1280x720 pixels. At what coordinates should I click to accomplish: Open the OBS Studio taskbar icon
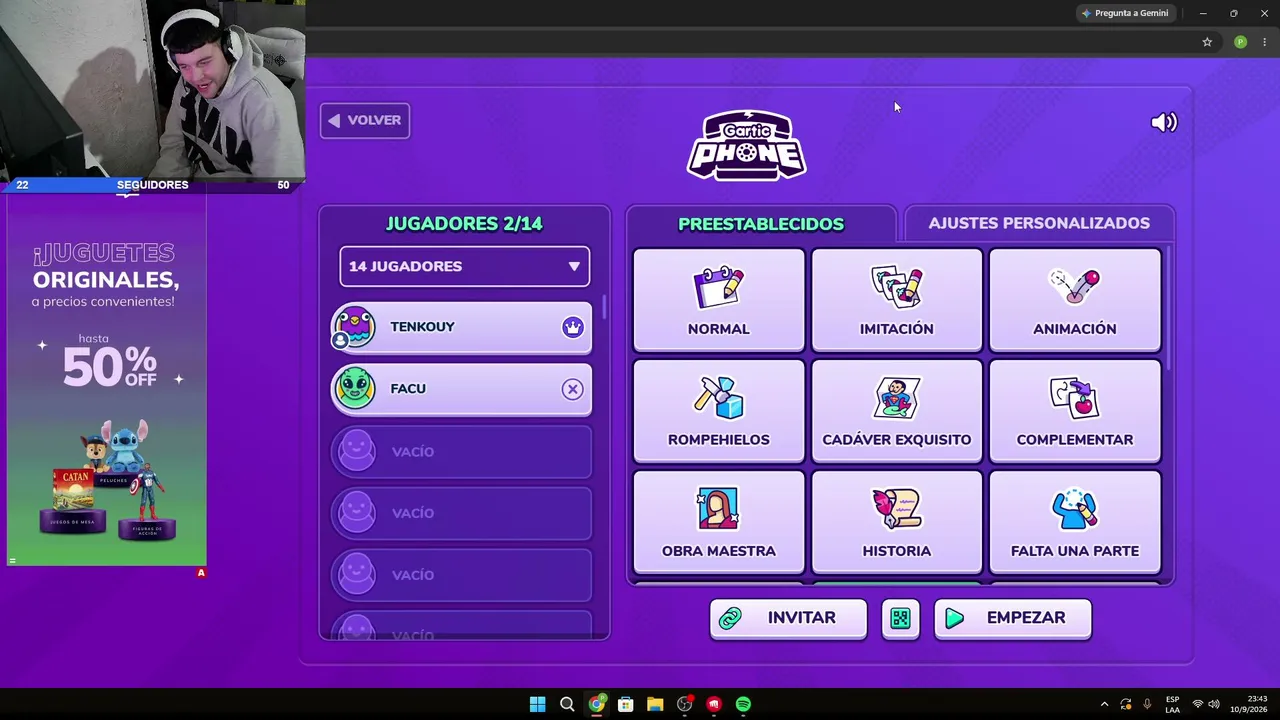[684, 704]
